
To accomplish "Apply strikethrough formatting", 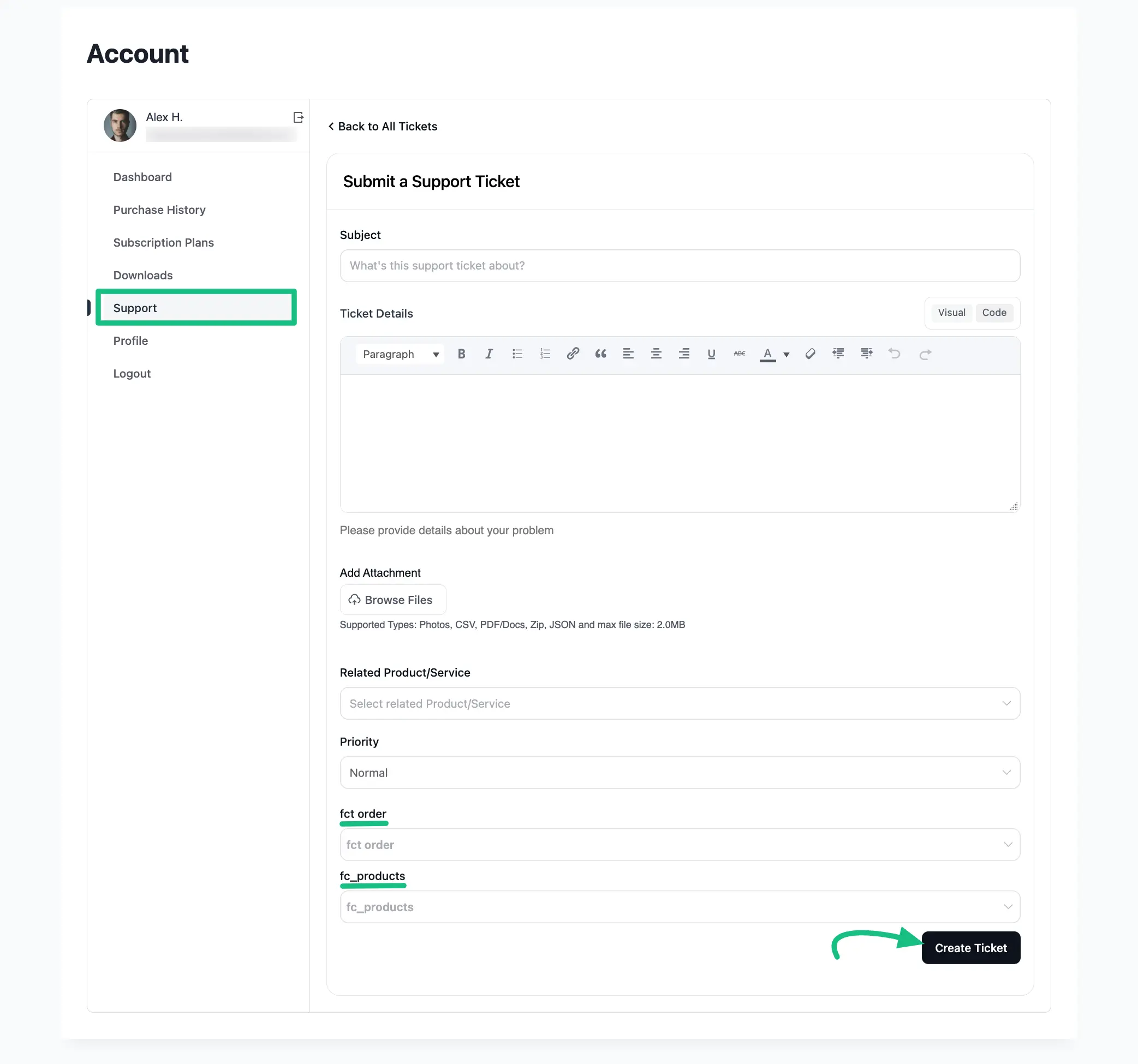I will coord(739,354).
